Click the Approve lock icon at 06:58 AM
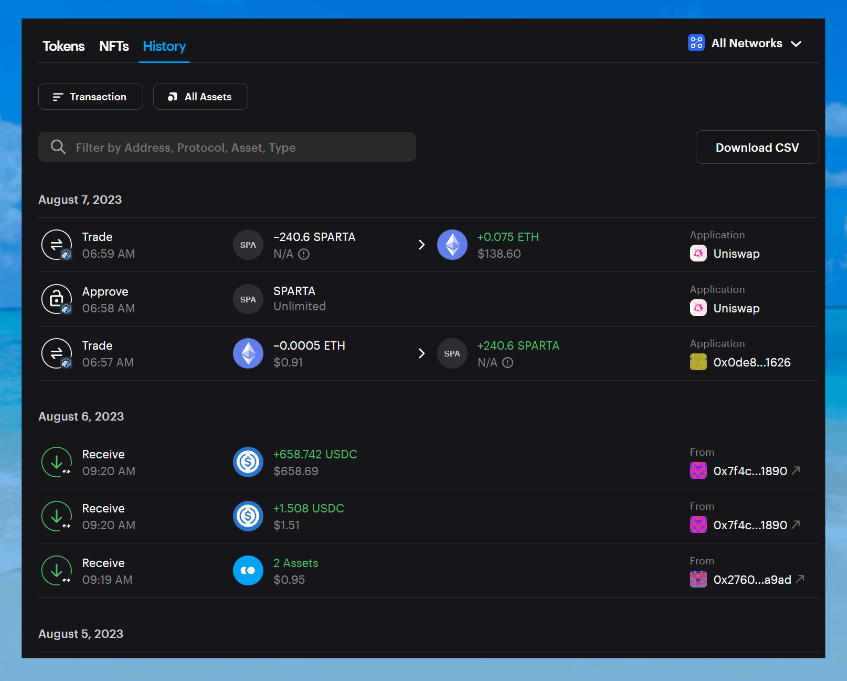 (56, 299)
